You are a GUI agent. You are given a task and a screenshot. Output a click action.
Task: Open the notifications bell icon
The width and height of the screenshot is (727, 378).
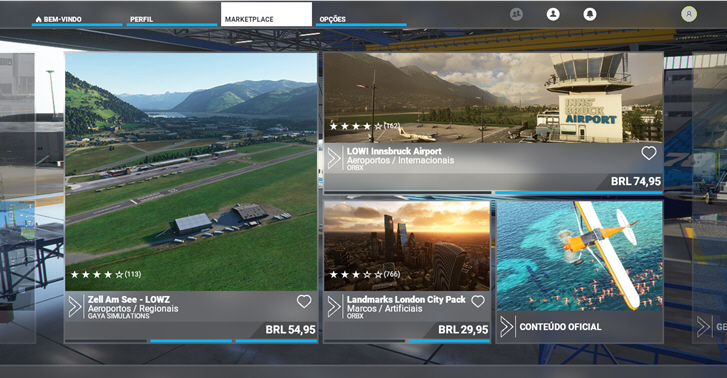(x=590, y=14)
